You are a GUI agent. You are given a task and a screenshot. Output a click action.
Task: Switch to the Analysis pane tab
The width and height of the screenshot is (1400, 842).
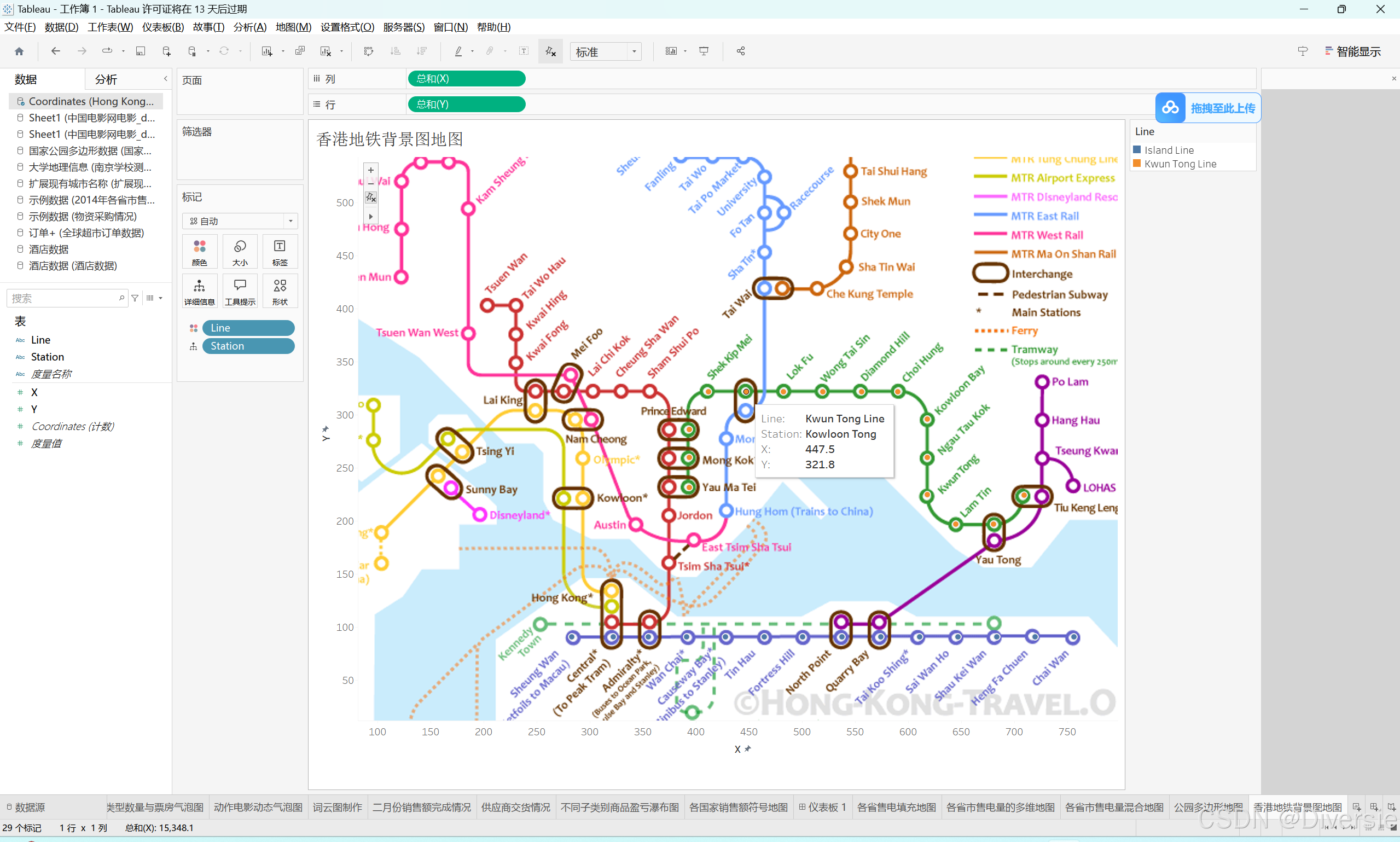tap(106, 79)
